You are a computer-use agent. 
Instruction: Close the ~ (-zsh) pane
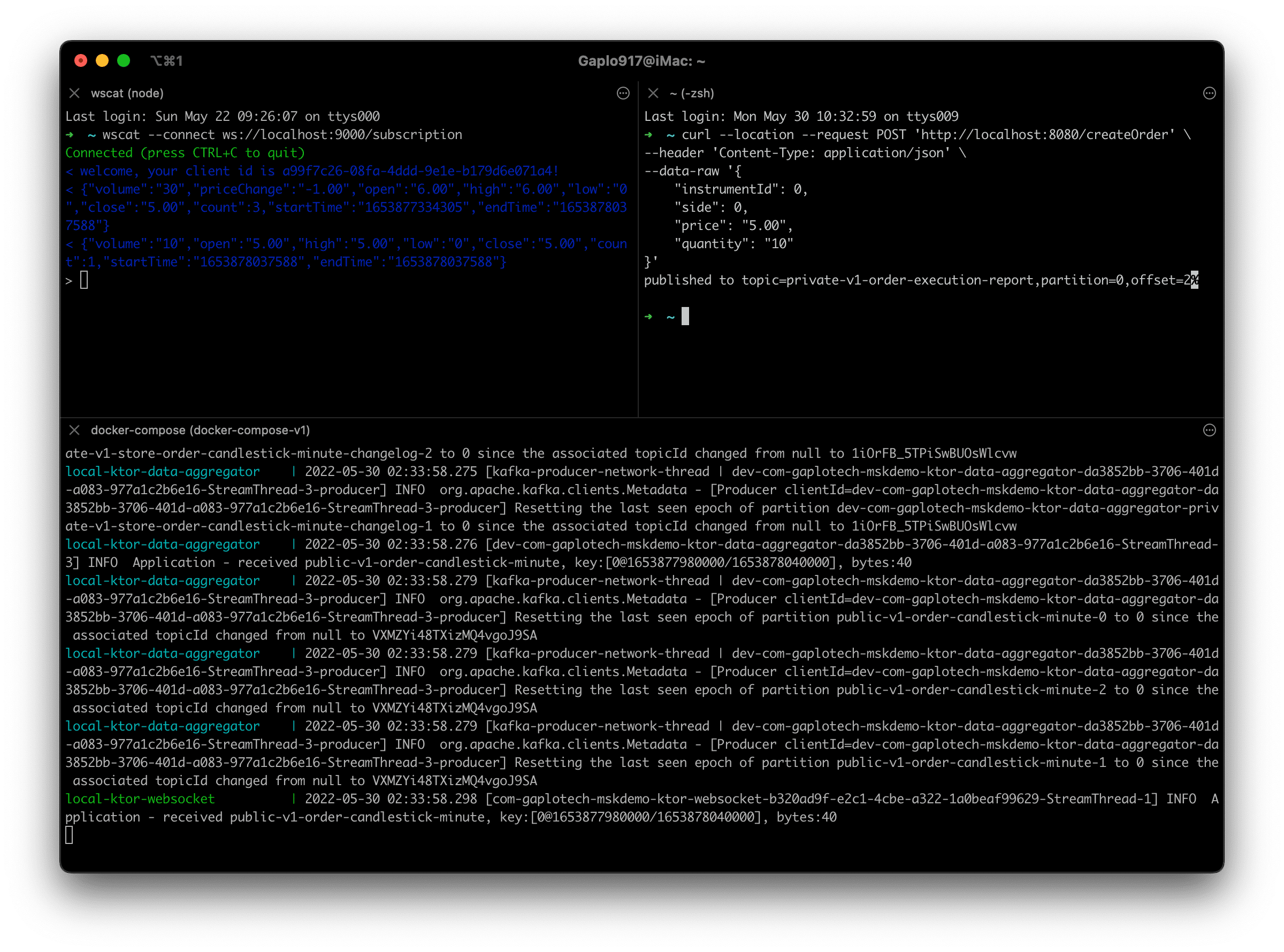653,94
